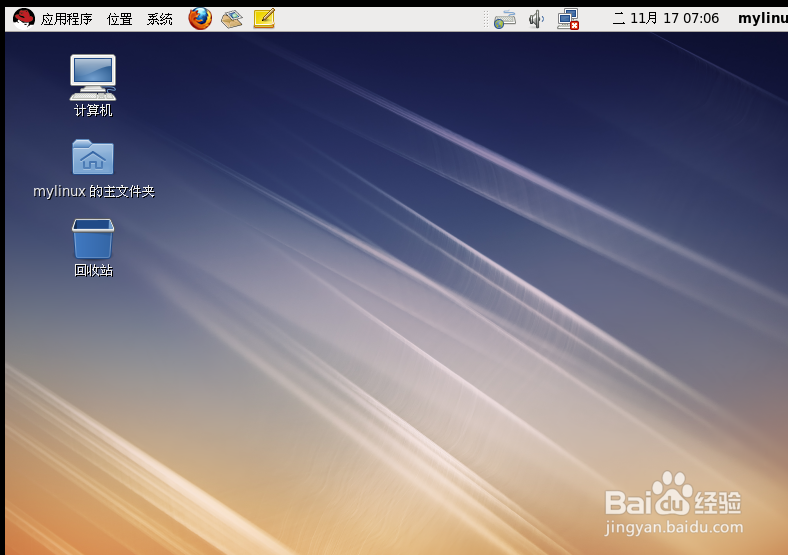Open the 系统 (System) menu
The image size is (788, 555).
160,19
